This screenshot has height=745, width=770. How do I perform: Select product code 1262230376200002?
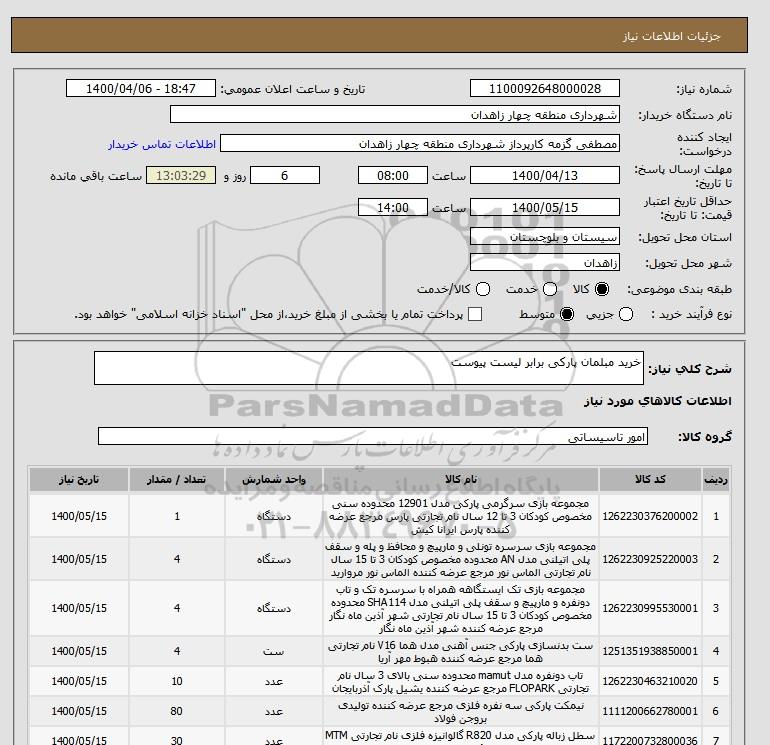click(650, 516)
